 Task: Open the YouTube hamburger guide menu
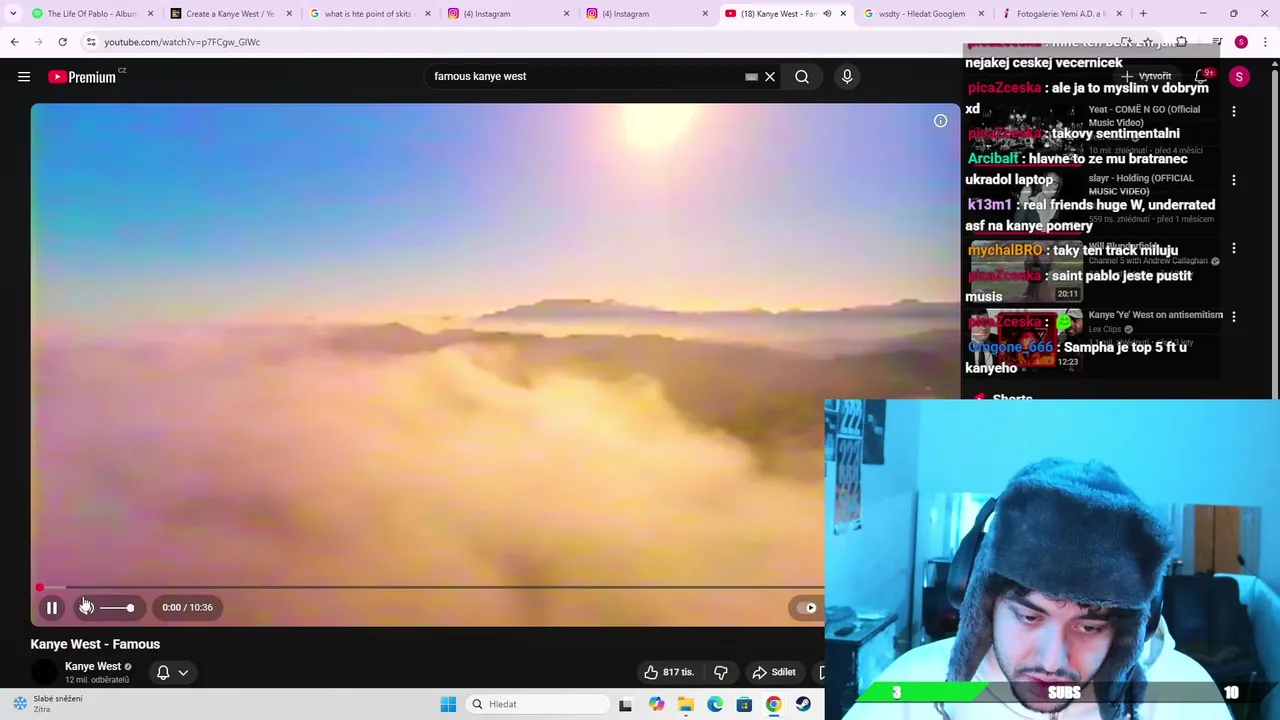24,77
